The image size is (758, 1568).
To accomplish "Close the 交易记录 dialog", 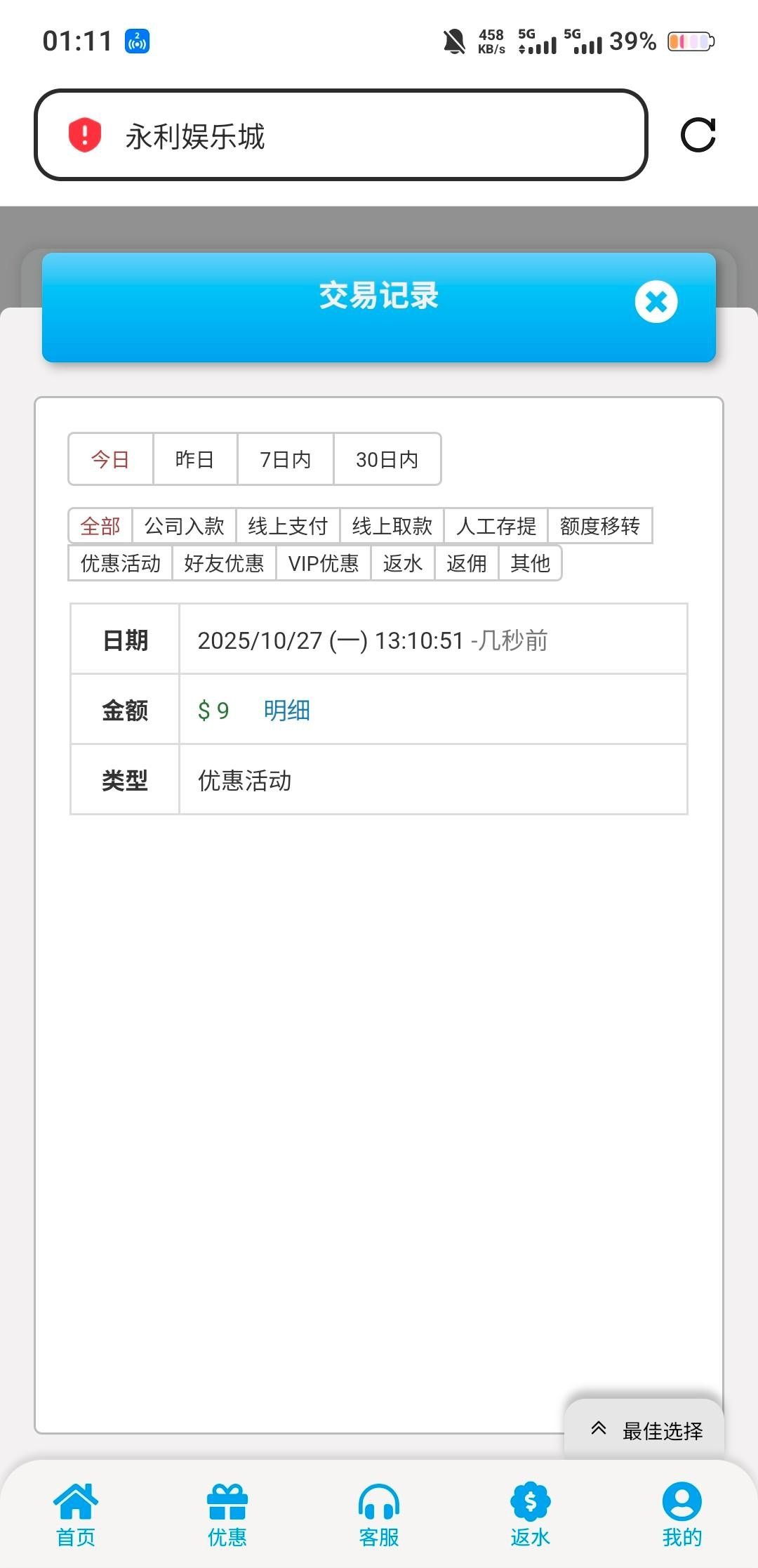I will [656, 302].
